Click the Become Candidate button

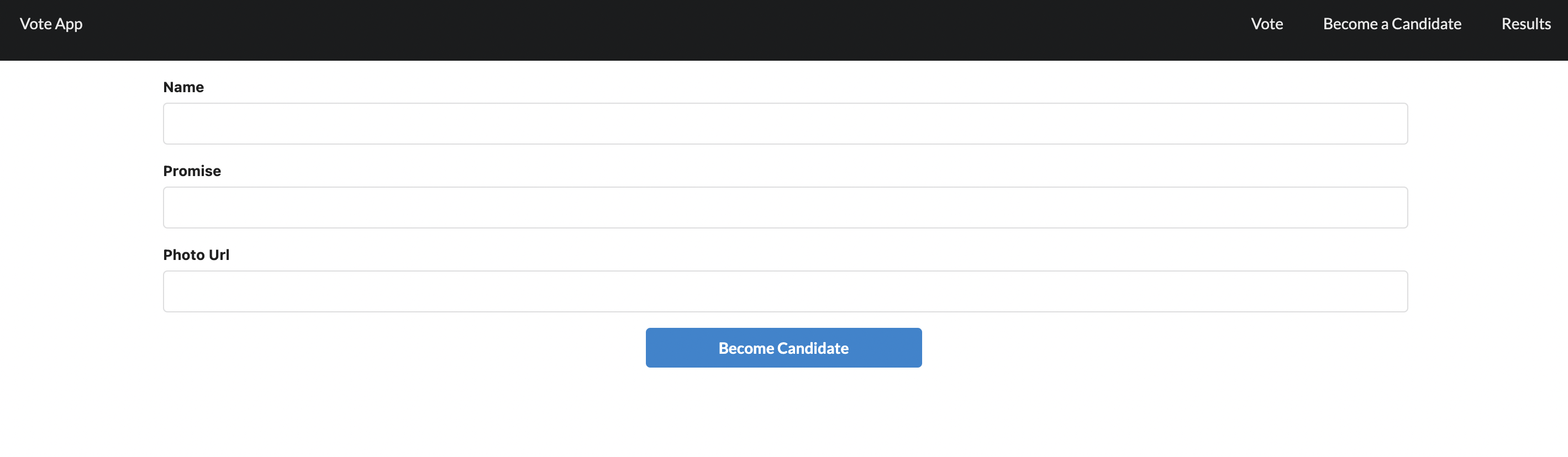pos(784,347)
